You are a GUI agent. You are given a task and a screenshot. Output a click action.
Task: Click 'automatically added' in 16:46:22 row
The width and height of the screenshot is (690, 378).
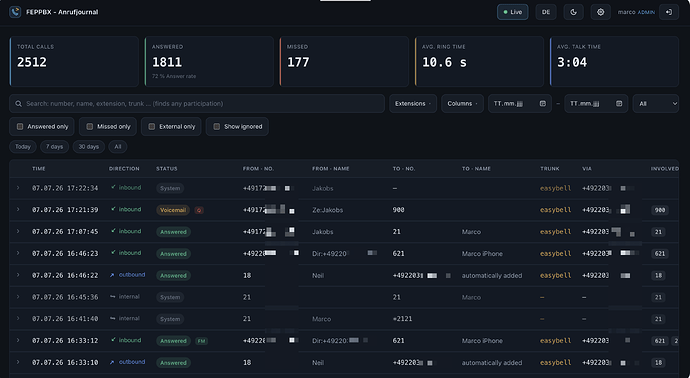tap(492, 275)
